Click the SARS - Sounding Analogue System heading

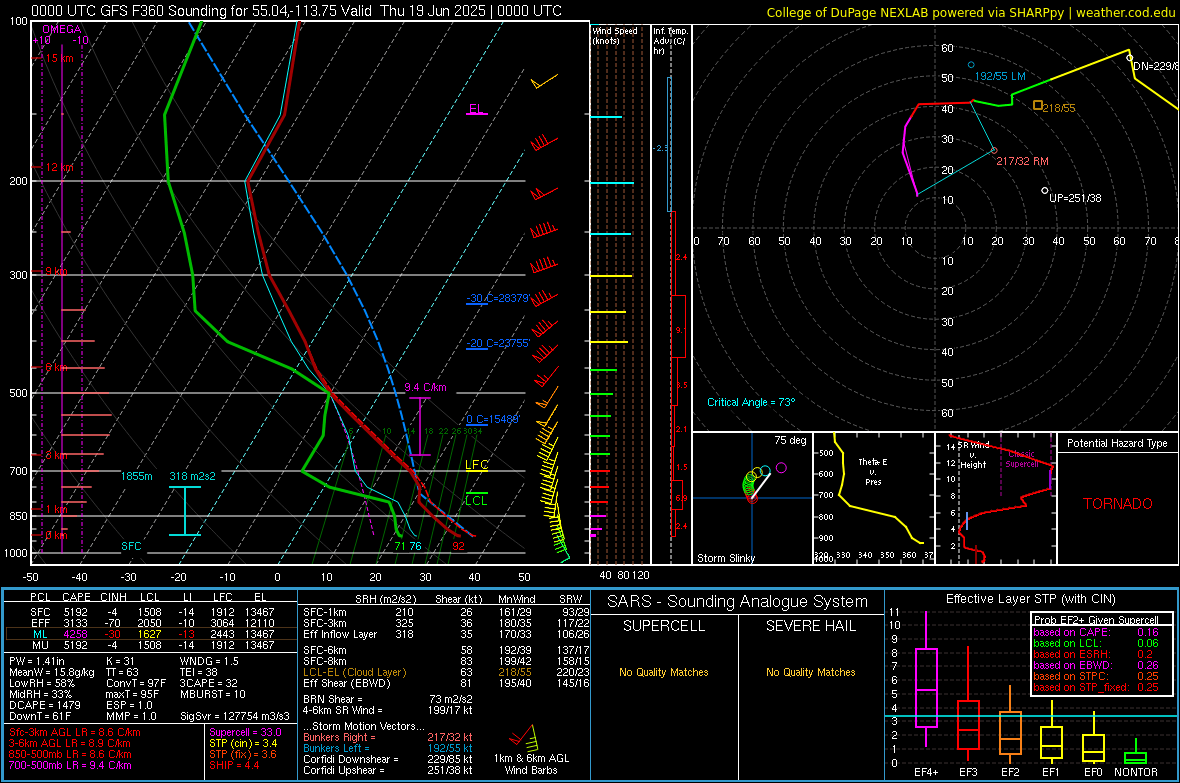click(738, 602)
